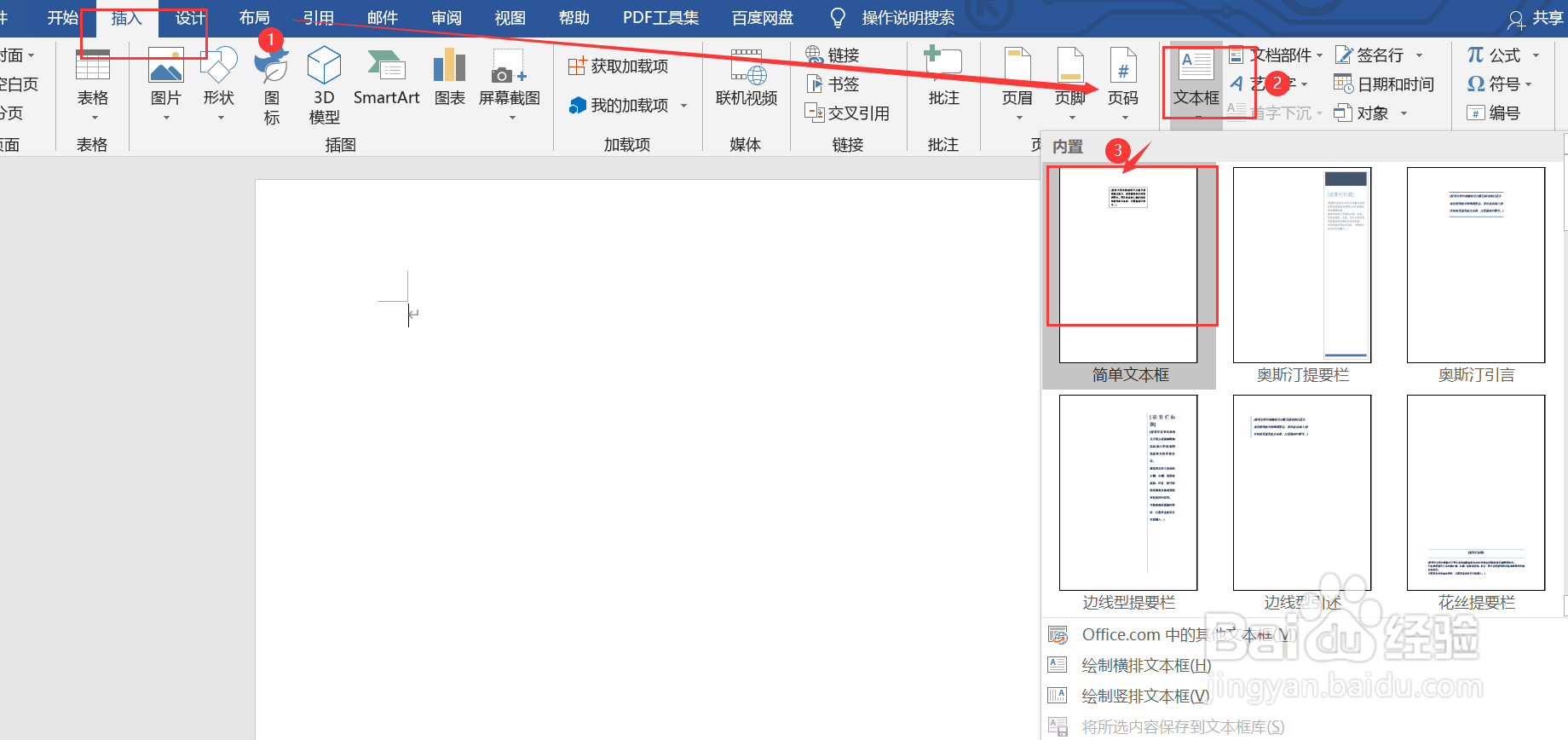Switch to the 开始 (Home) tab

(63, 18)
